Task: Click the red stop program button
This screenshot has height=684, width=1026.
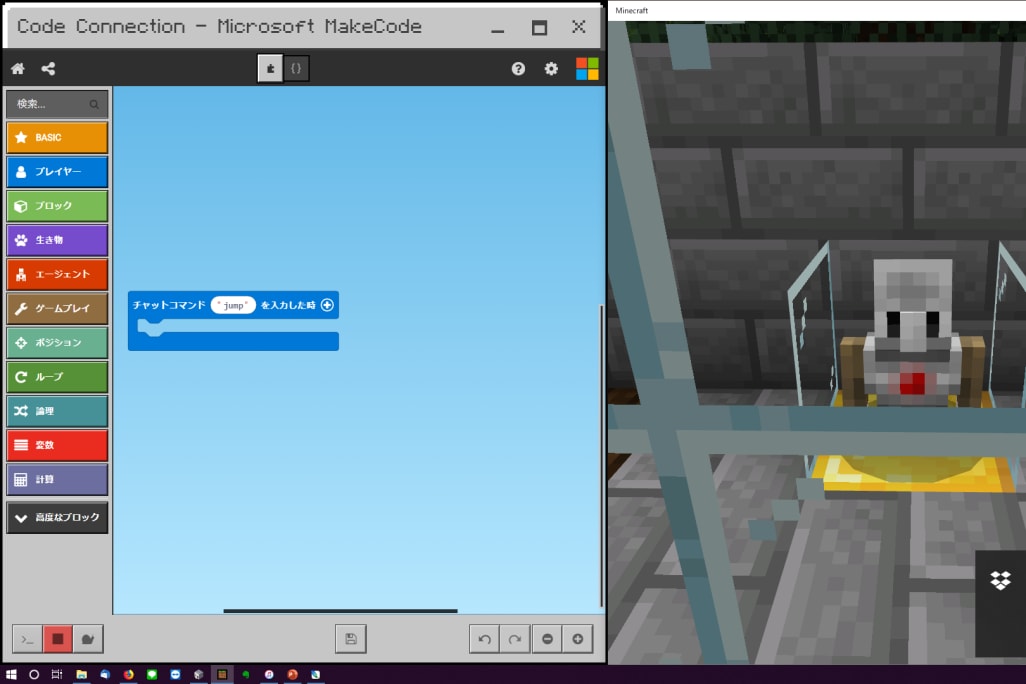Action: click(x=58, y=639)
